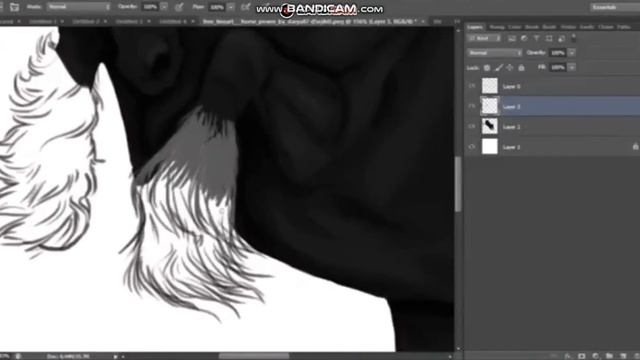
Task: Switch to the Color panel tab
Action: [514, 27]
